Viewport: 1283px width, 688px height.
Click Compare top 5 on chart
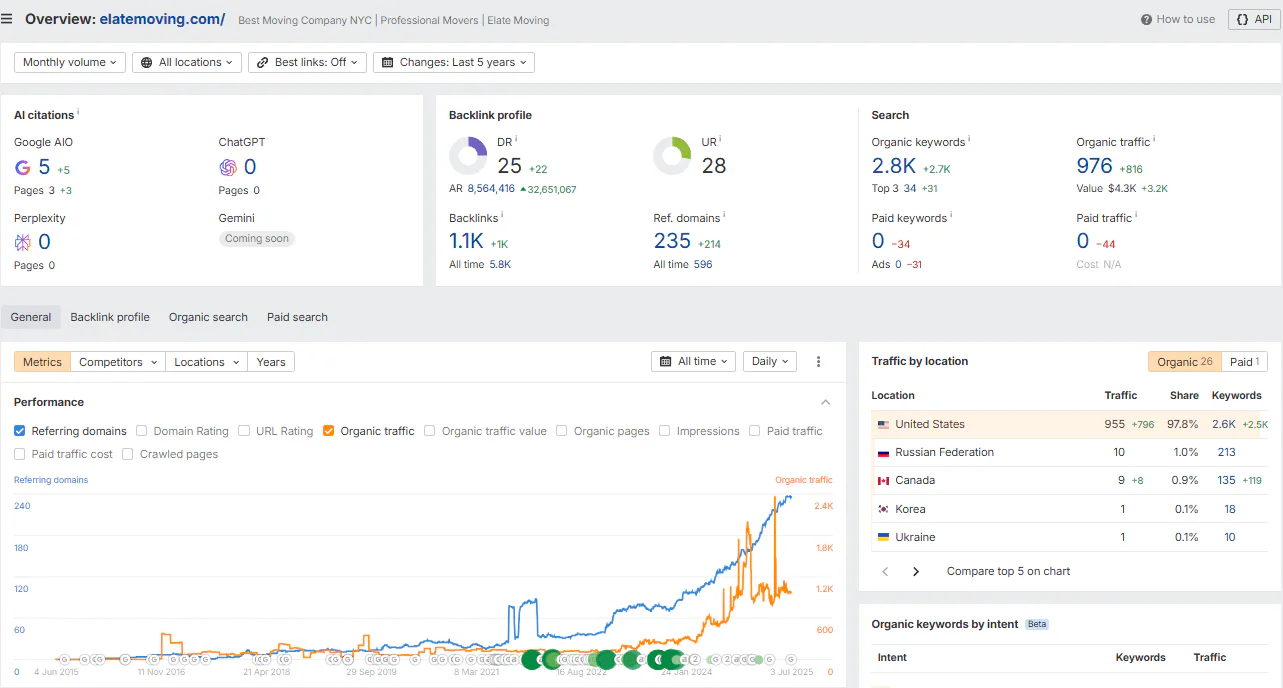(x=1008, y=572)
